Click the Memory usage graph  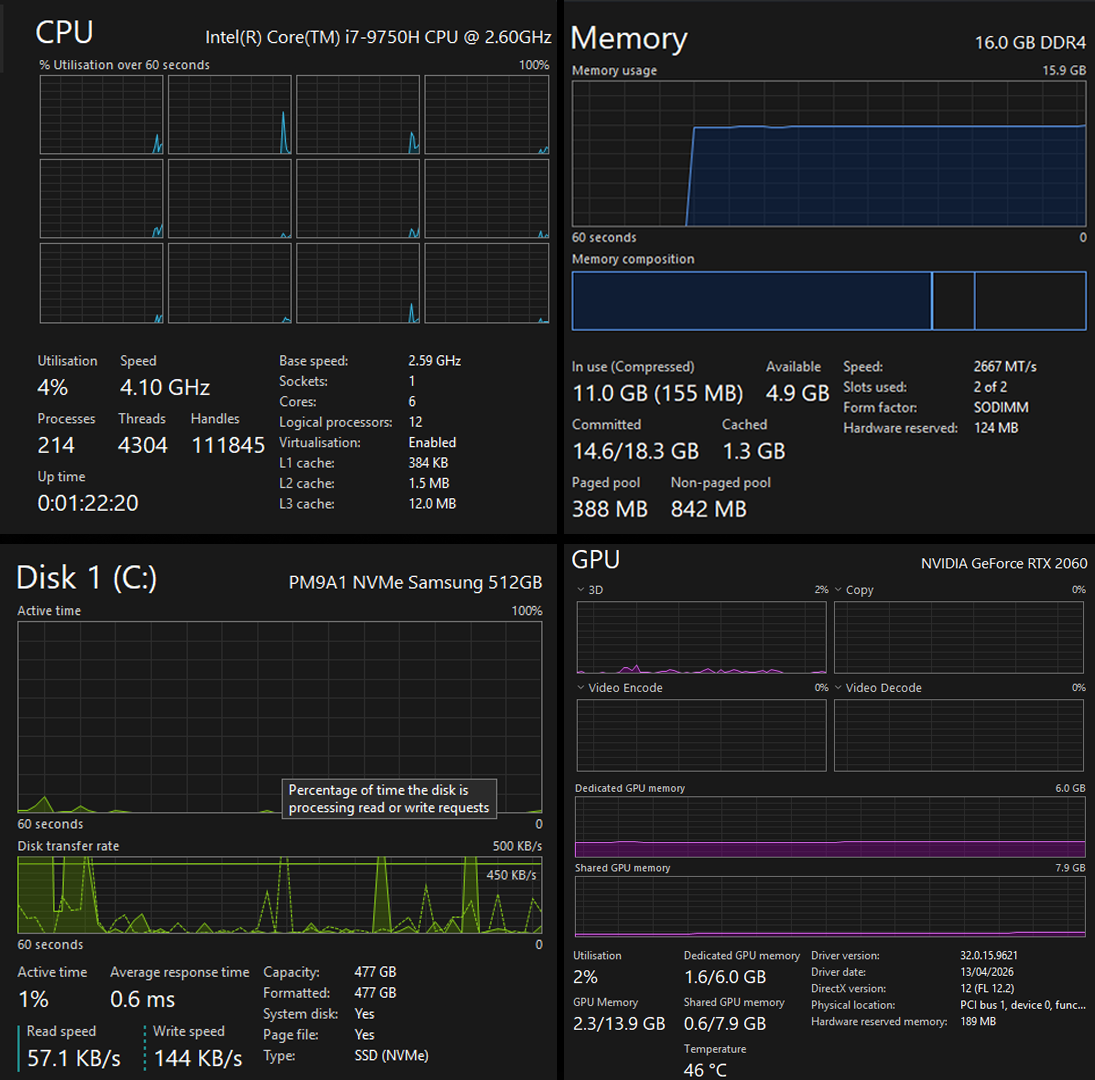(x=829, y=153)
